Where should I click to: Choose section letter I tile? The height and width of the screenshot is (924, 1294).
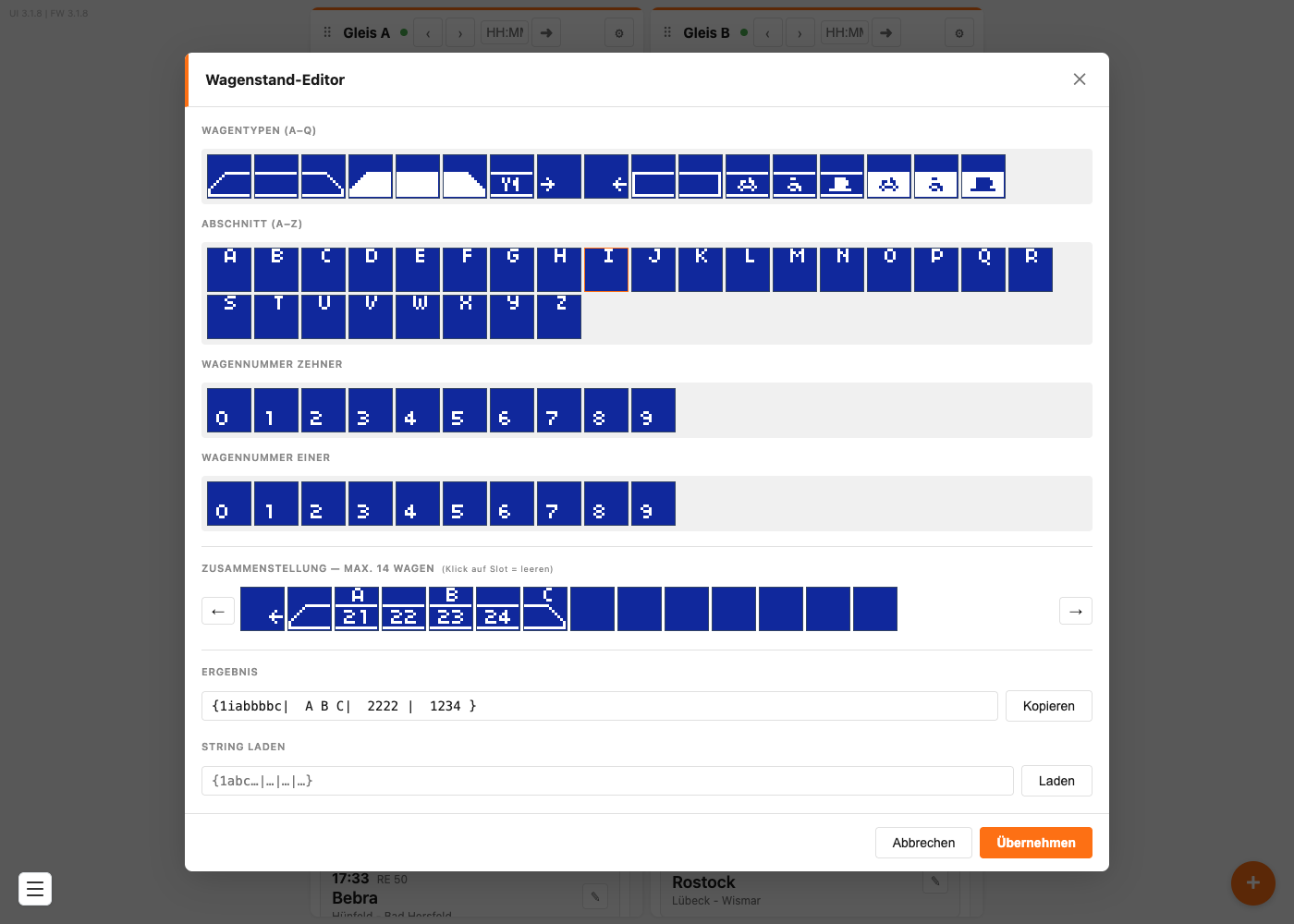606,270
